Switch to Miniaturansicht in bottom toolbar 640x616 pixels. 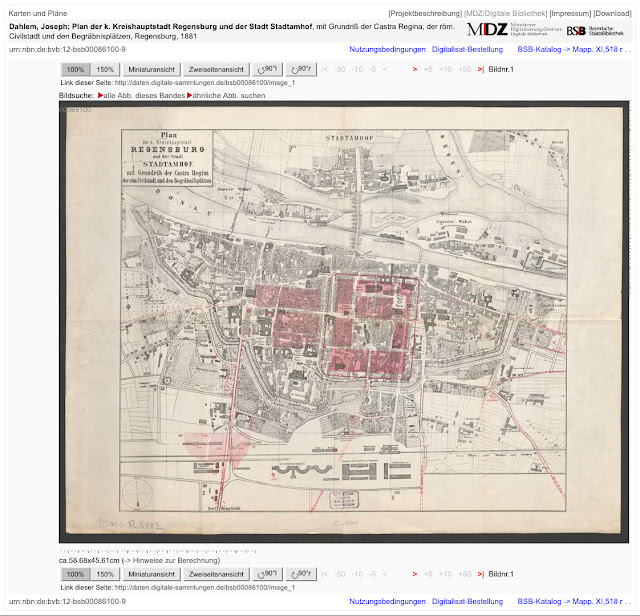[151, 574]
